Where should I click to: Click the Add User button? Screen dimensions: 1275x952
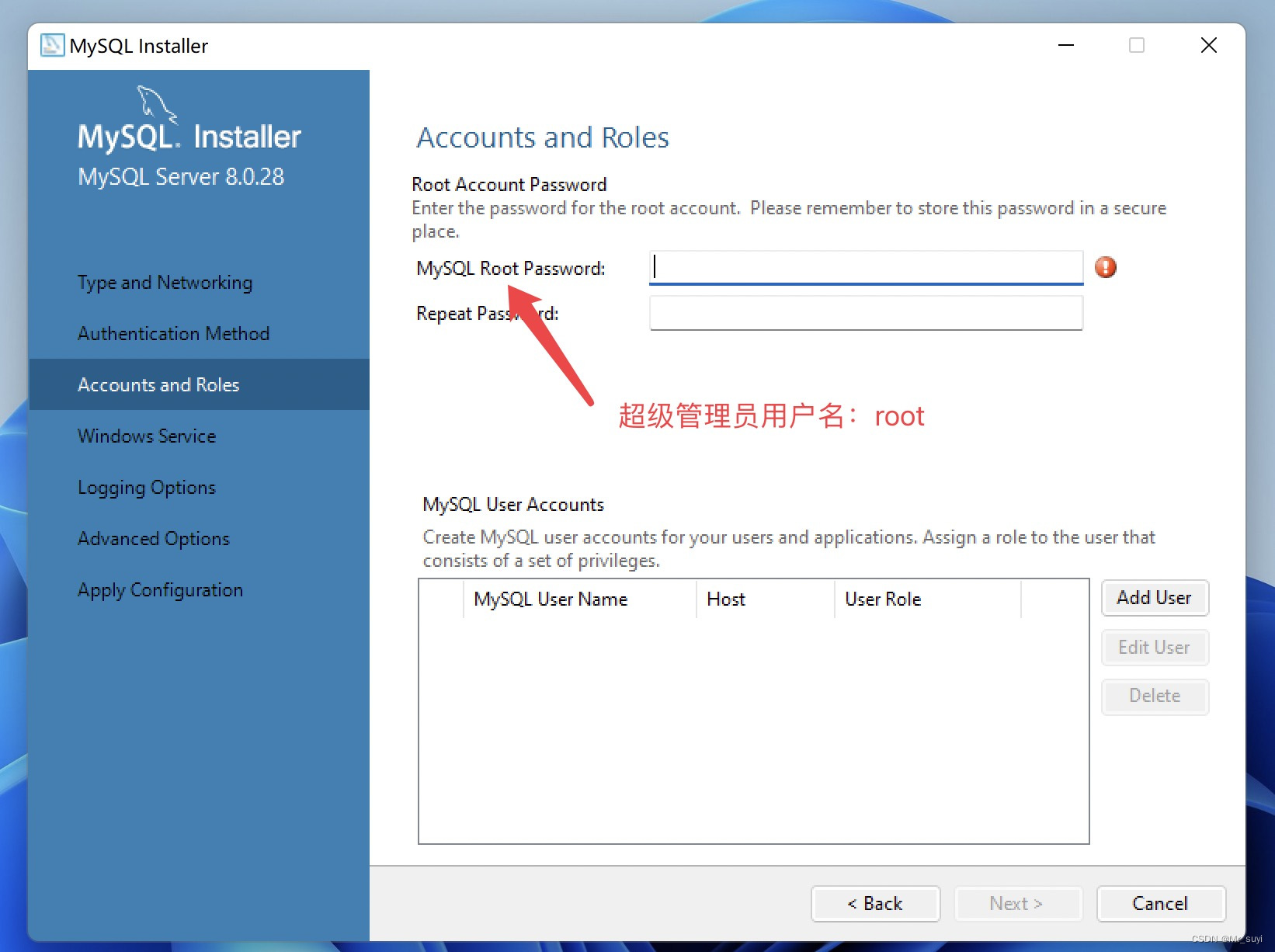[x=1155, y=598]
